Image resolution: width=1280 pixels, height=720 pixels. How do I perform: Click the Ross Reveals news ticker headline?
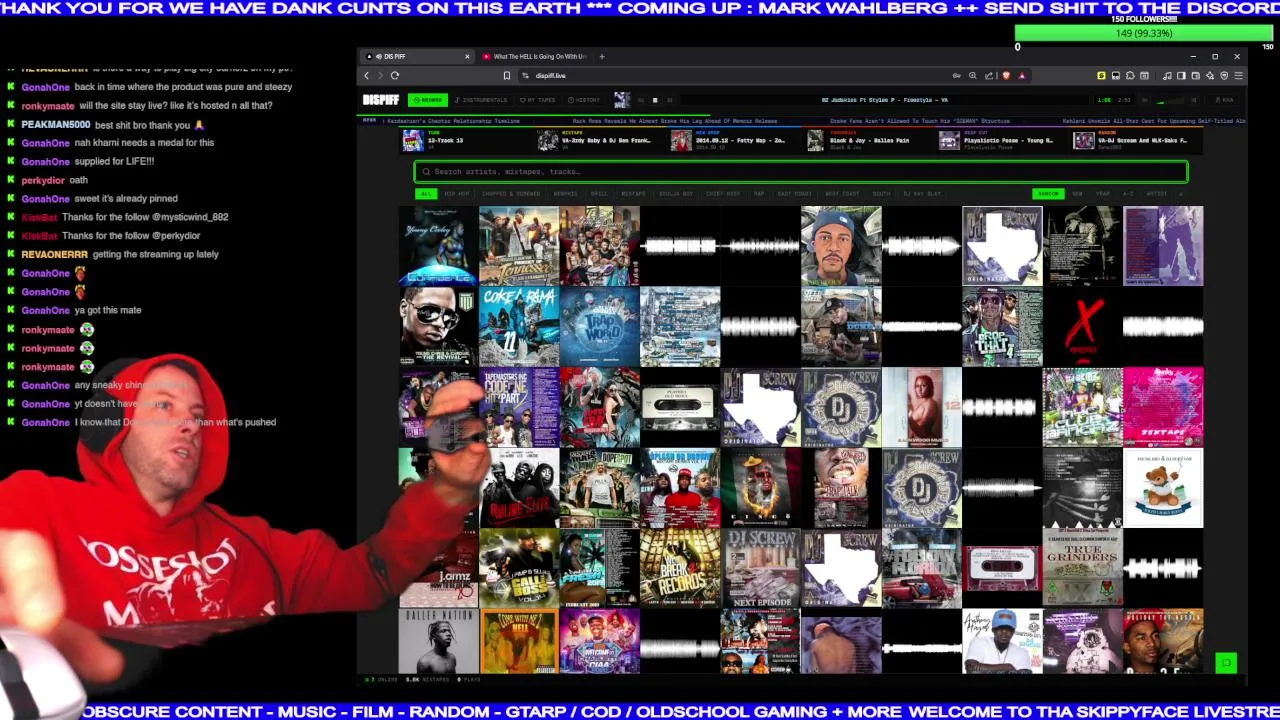(675, 121)
